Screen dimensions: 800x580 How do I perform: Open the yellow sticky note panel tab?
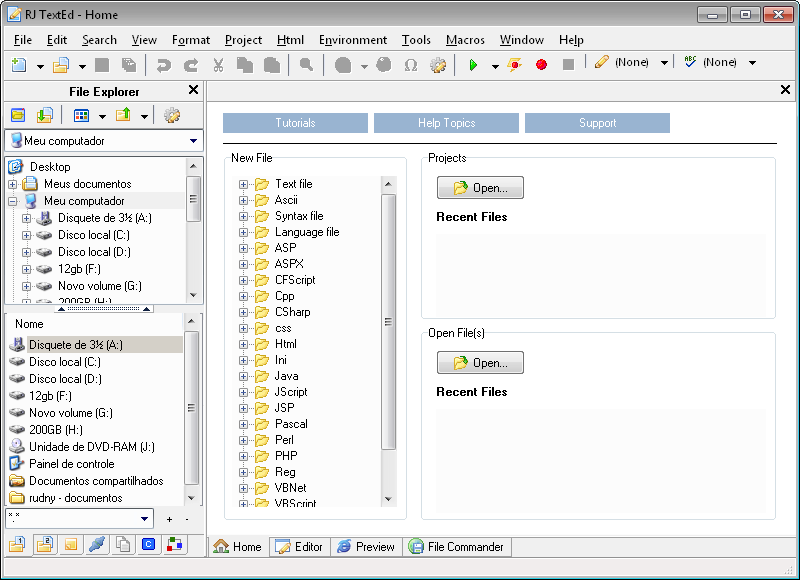pyautogui.click(x=71, y=545)
